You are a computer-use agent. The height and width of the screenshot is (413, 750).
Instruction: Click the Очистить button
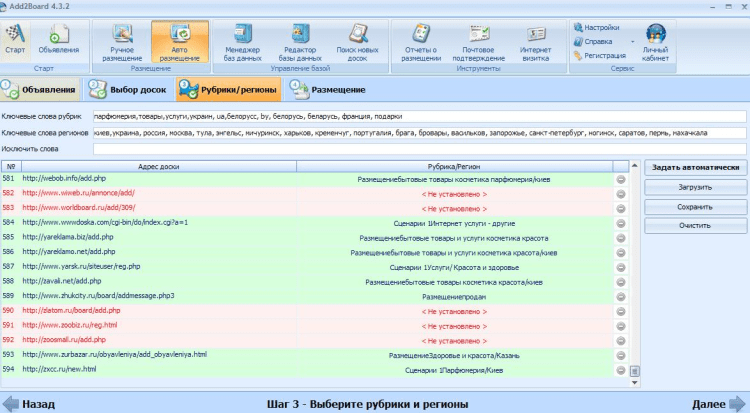[695, 225]
